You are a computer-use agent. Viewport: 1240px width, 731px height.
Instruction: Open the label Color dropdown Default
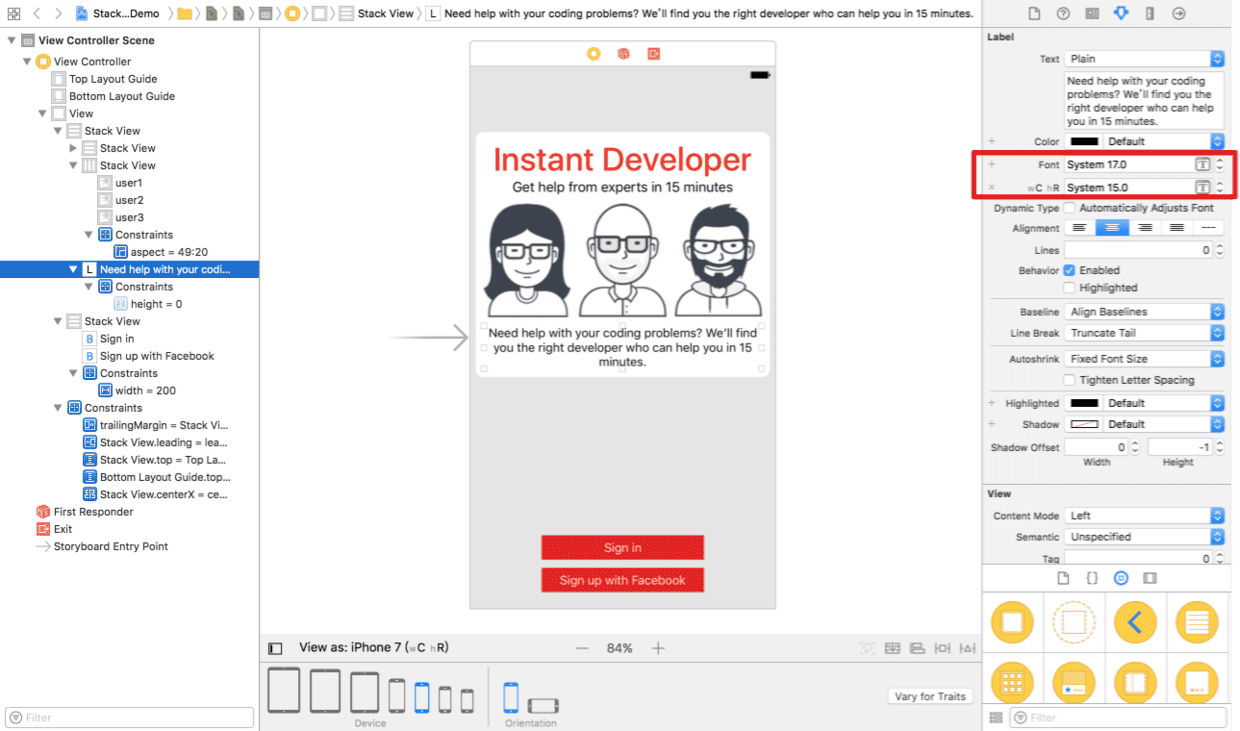pos(1164,141)
